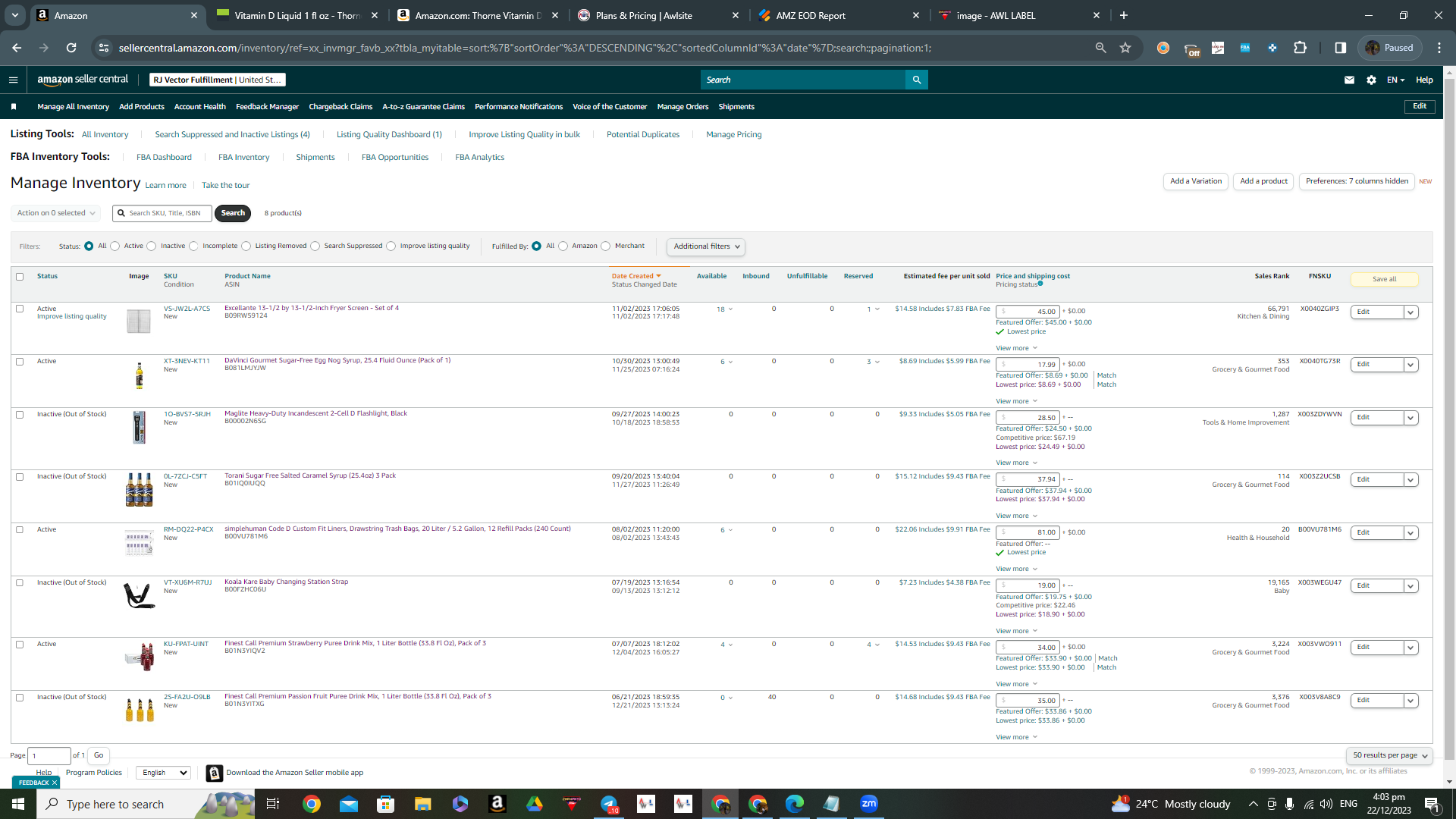The width and height of the screenshot is (1456, 819).
Task: Select the Active status radio filter
Action: tap(115, 246)
